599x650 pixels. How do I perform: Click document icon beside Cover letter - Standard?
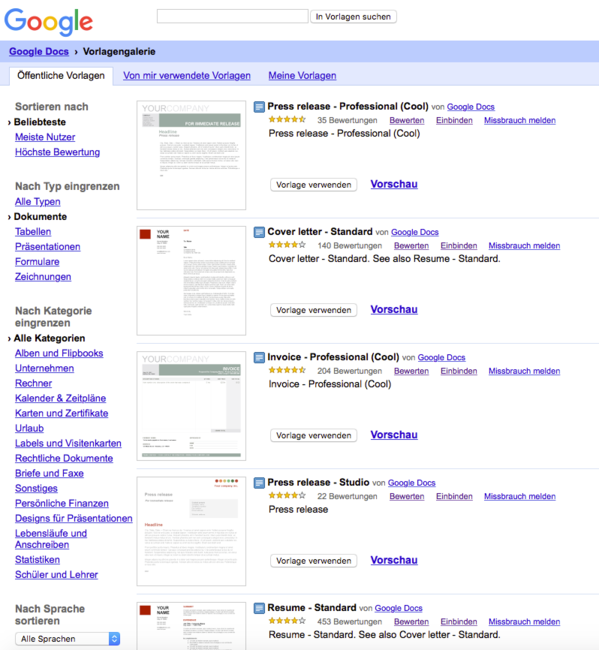[x=259, y=232]
